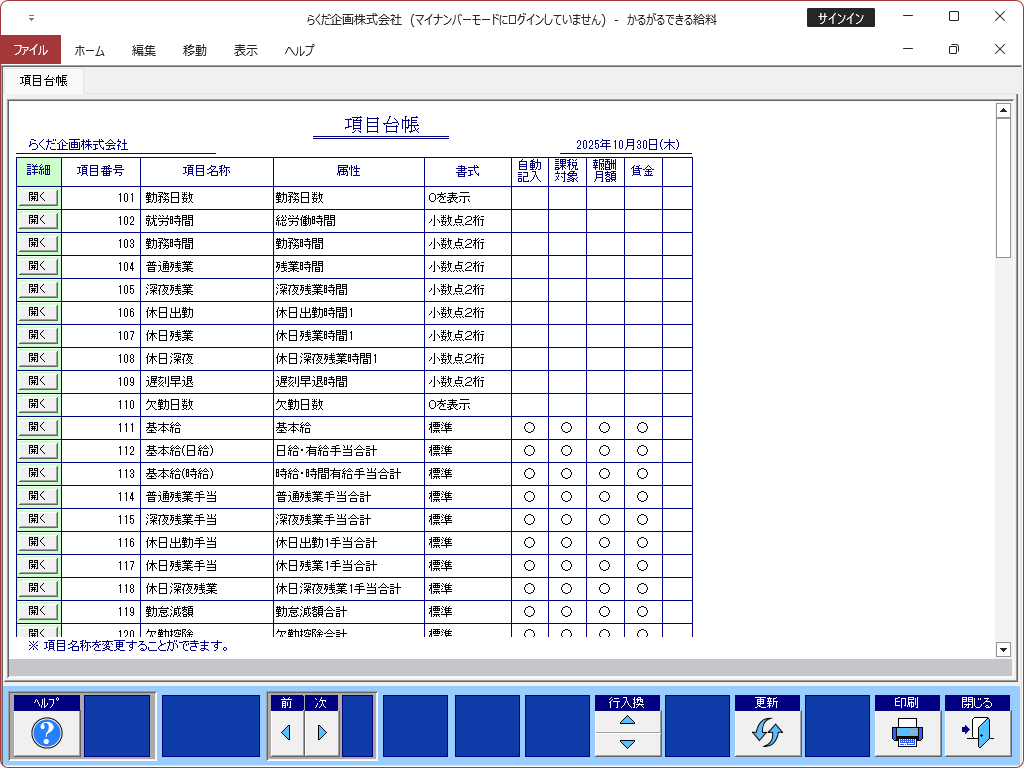Open details for item 116 休日出勤手当
Viewport: 1024px width, 768px height.
click(x=38, y=543)
